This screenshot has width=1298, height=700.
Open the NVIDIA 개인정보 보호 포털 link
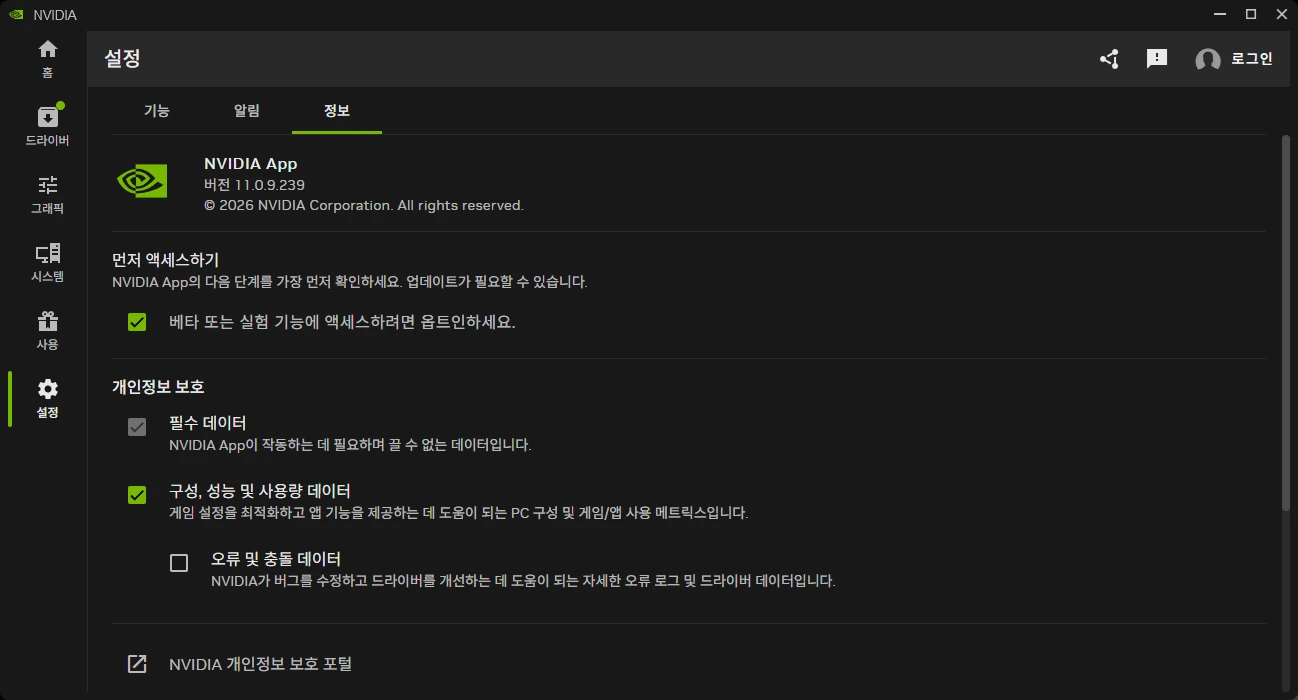coord(260,664)
